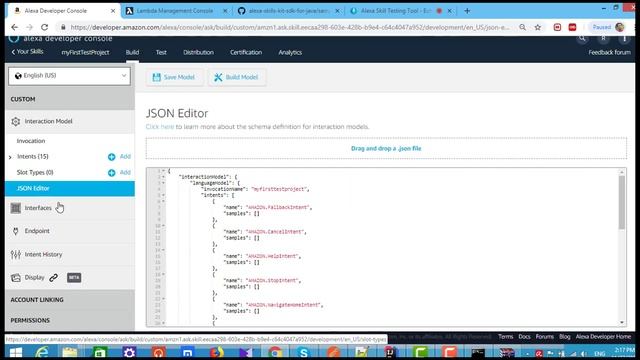Click the Build Model button
The width and height of the screenshot is (640, 360).
tap(237, 77)
